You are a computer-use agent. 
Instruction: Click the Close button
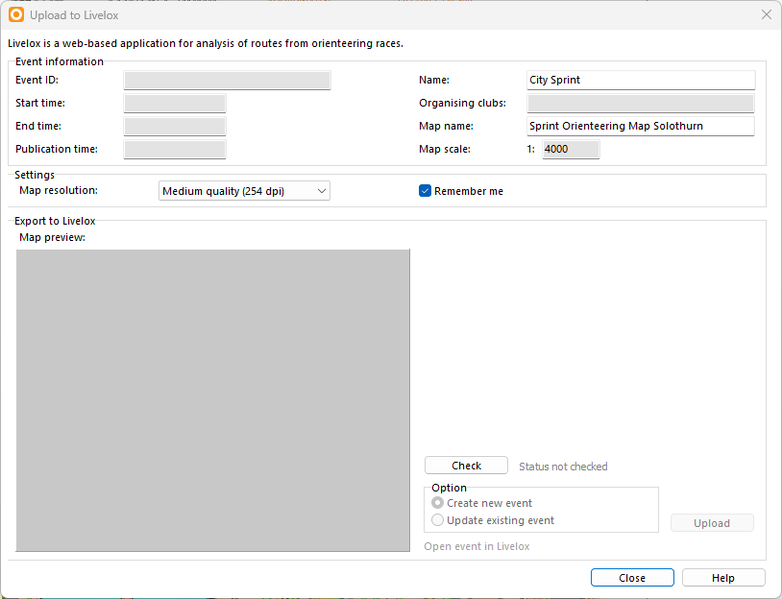click(x=632, y=578)
